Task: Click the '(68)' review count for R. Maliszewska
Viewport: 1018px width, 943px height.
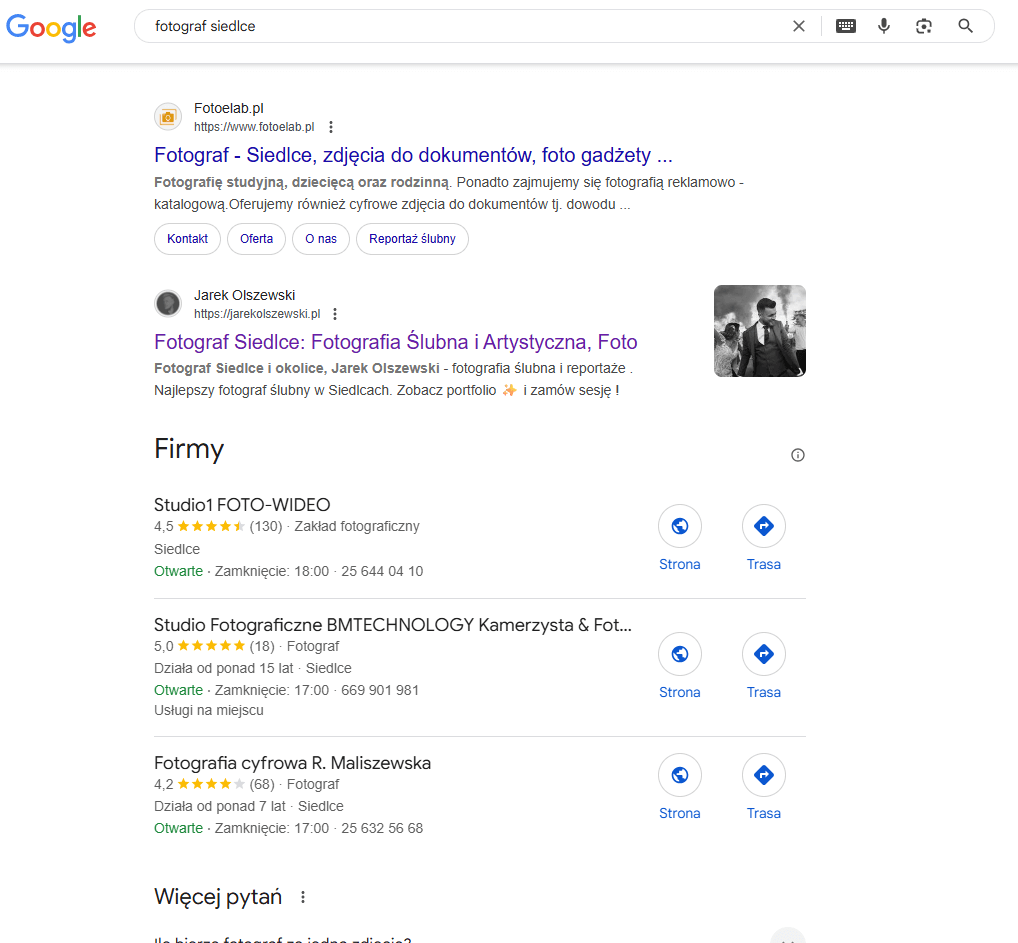Action: pos(262,785)
